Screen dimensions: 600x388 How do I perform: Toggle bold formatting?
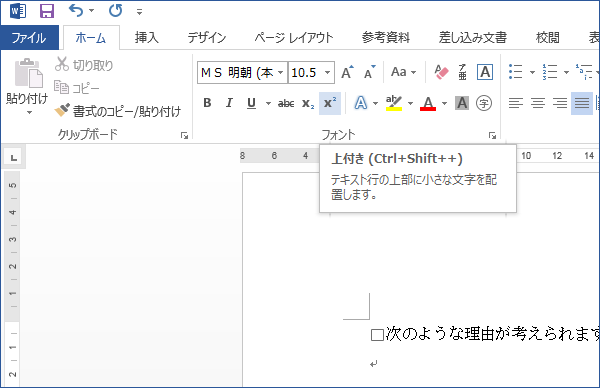[x=207, y=103]
